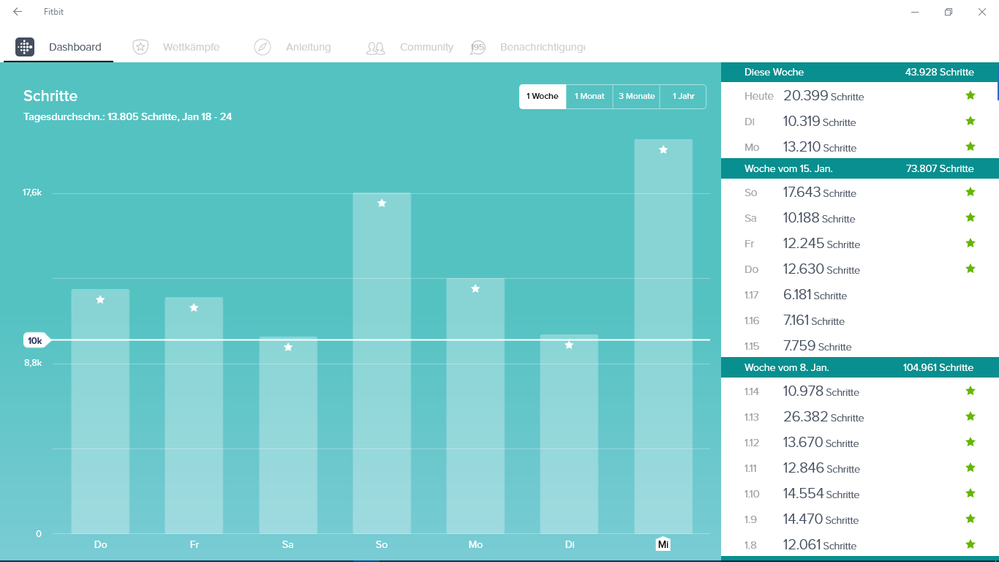Viewport: 999px width, 562px height.
Task: Open the Community tab
Action: [410, 47]
